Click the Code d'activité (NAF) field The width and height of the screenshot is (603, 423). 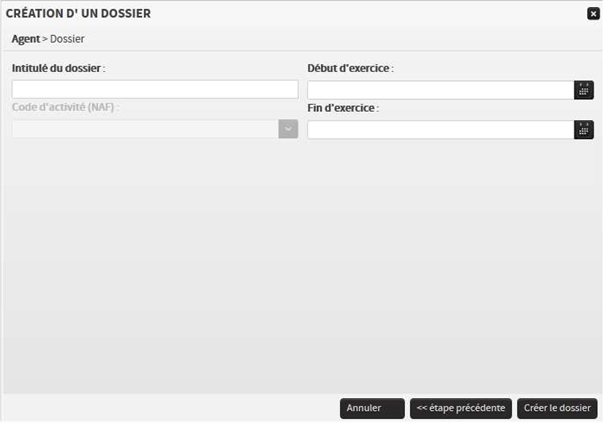(x=145, y=129)
